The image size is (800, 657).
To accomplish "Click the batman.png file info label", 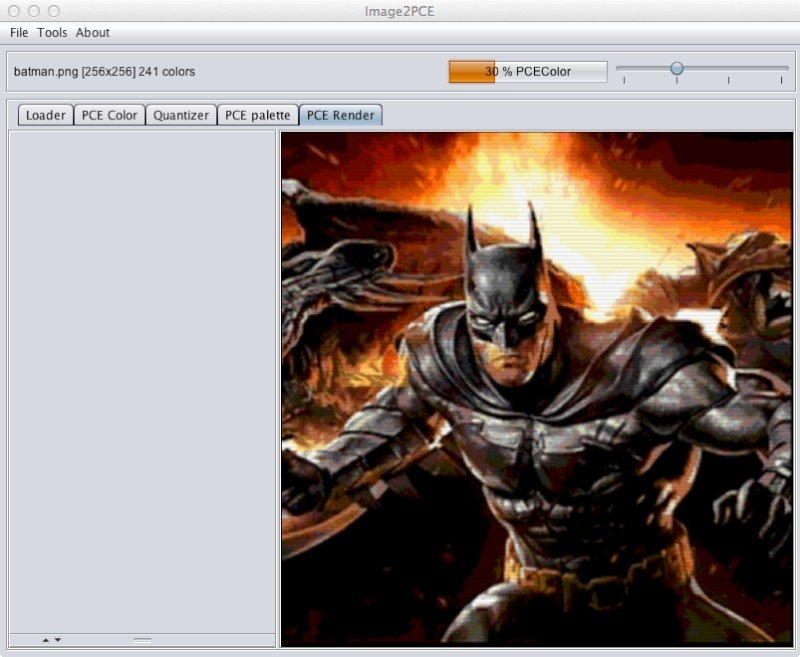I will (105, 71).
